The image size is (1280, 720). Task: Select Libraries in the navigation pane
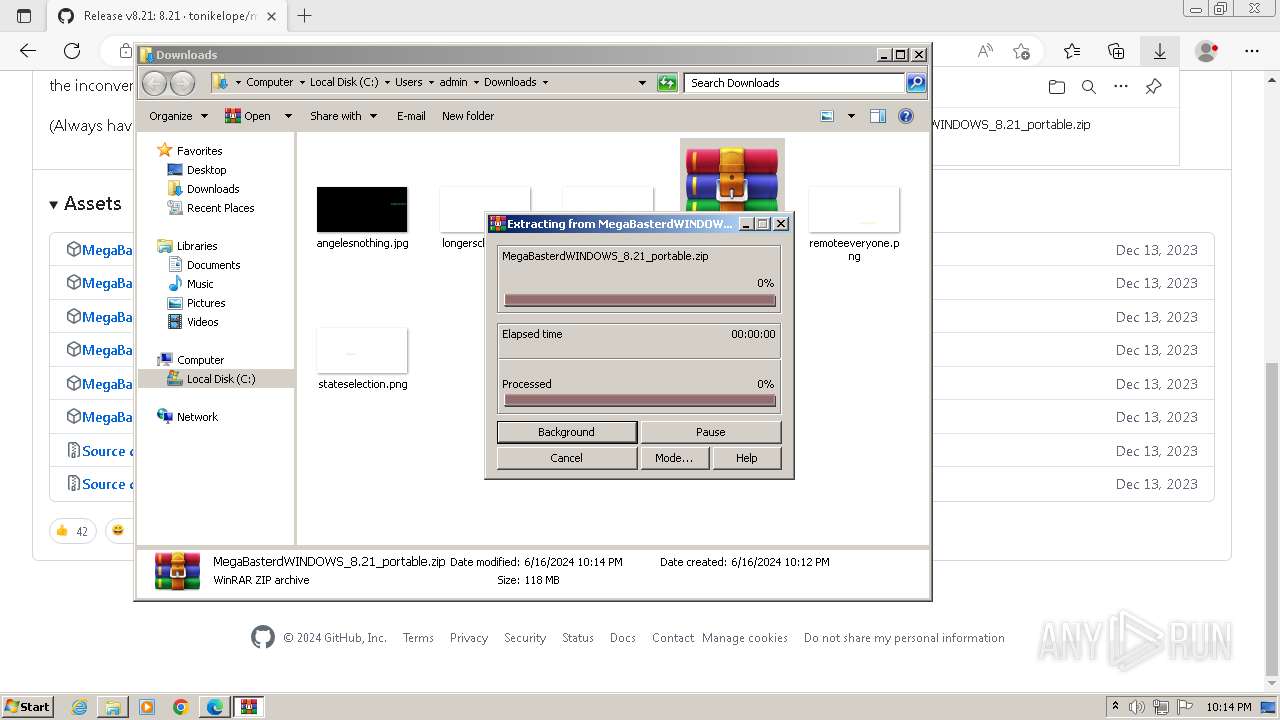(197, 246)
